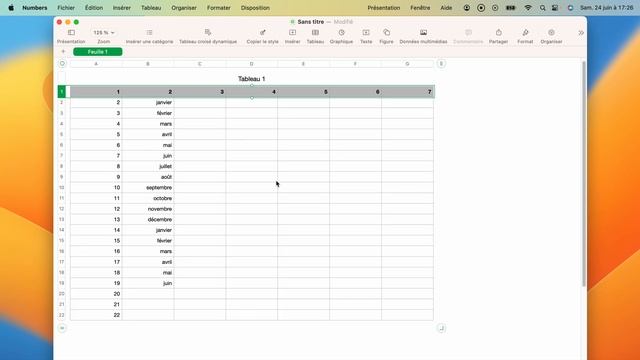Open the Édition menu
The width and height of the screenshot is (640, 360).
94,8
